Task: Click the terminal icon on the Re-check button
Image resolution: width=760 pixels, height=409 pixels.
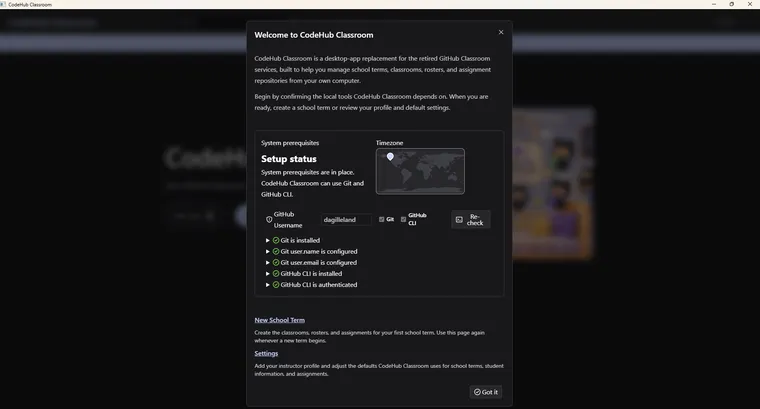Action: point(459,220)
